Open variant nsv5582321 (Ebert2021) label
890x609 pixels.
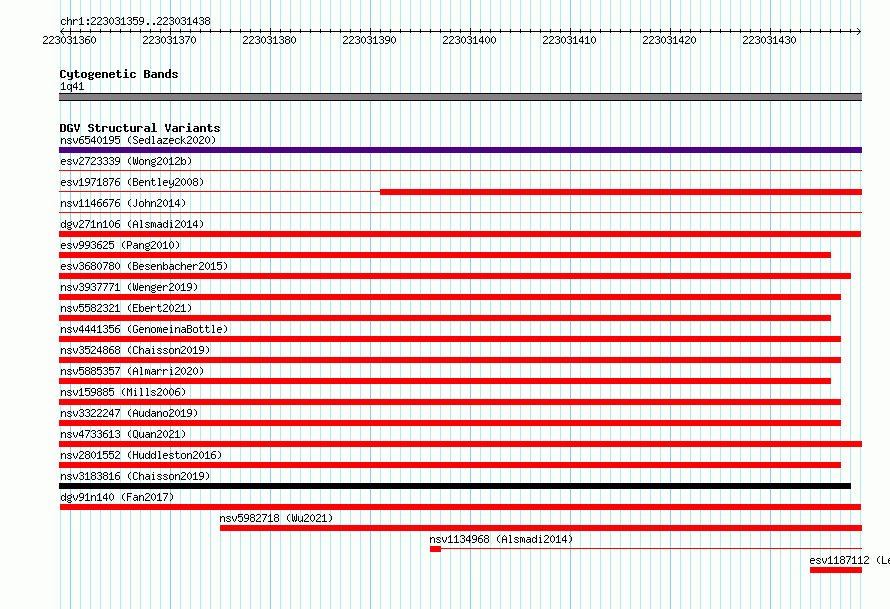[x=126, y=308]
